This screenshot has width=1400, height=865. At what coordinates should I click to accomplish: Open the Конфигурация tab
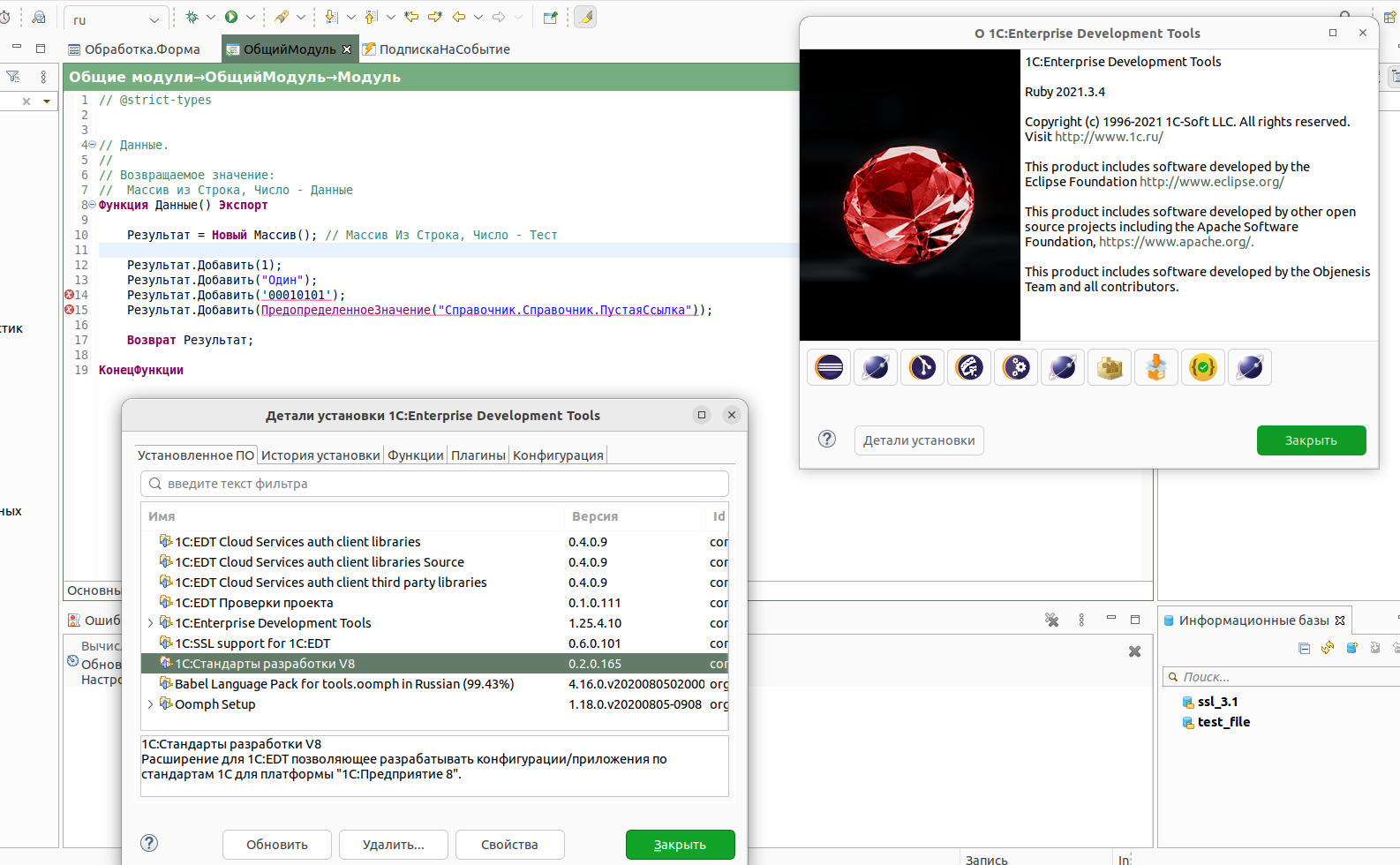click(558, 455)
